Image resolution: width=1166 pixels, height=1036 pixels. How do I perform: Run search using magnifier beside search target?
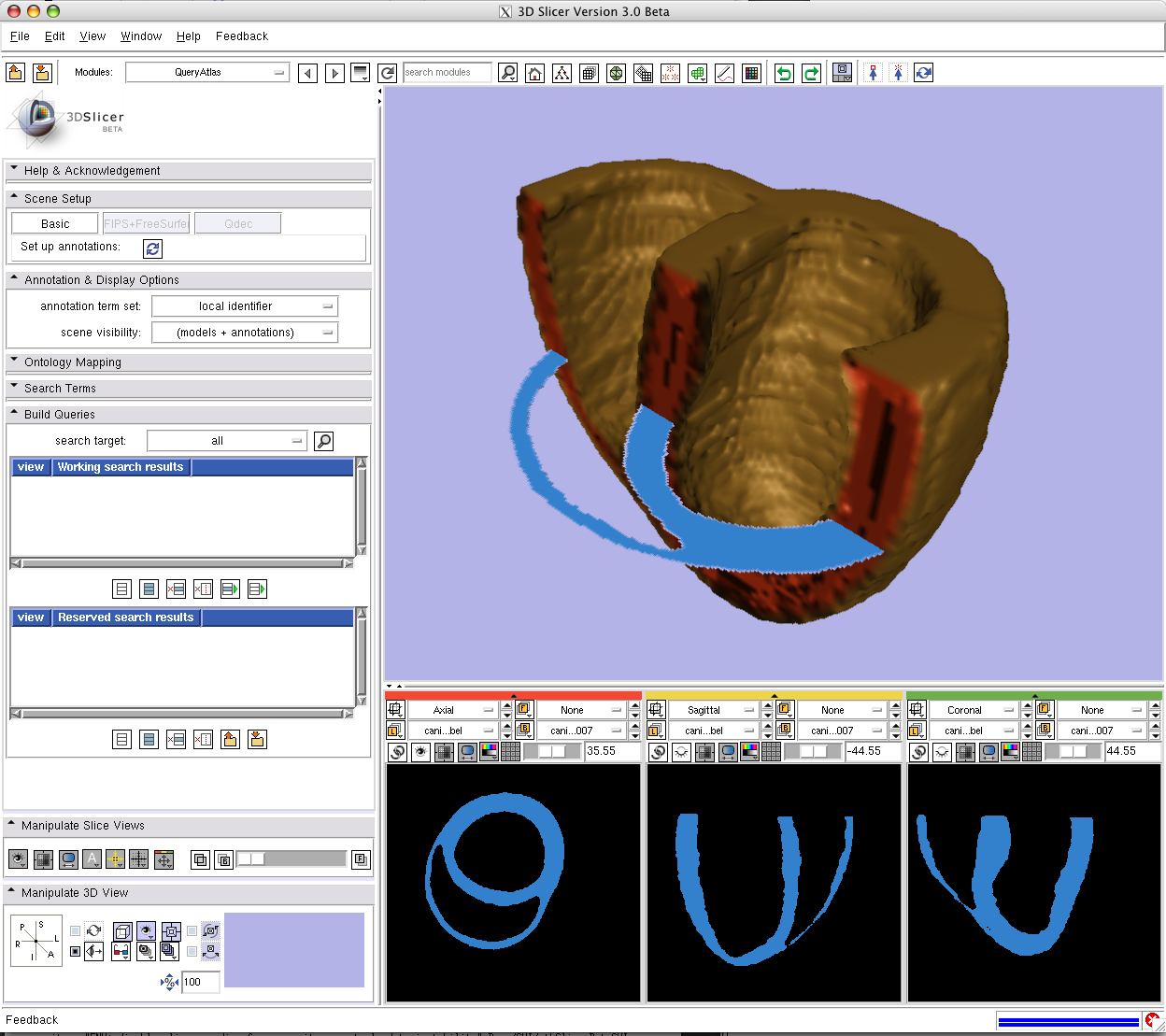(323, 441)
